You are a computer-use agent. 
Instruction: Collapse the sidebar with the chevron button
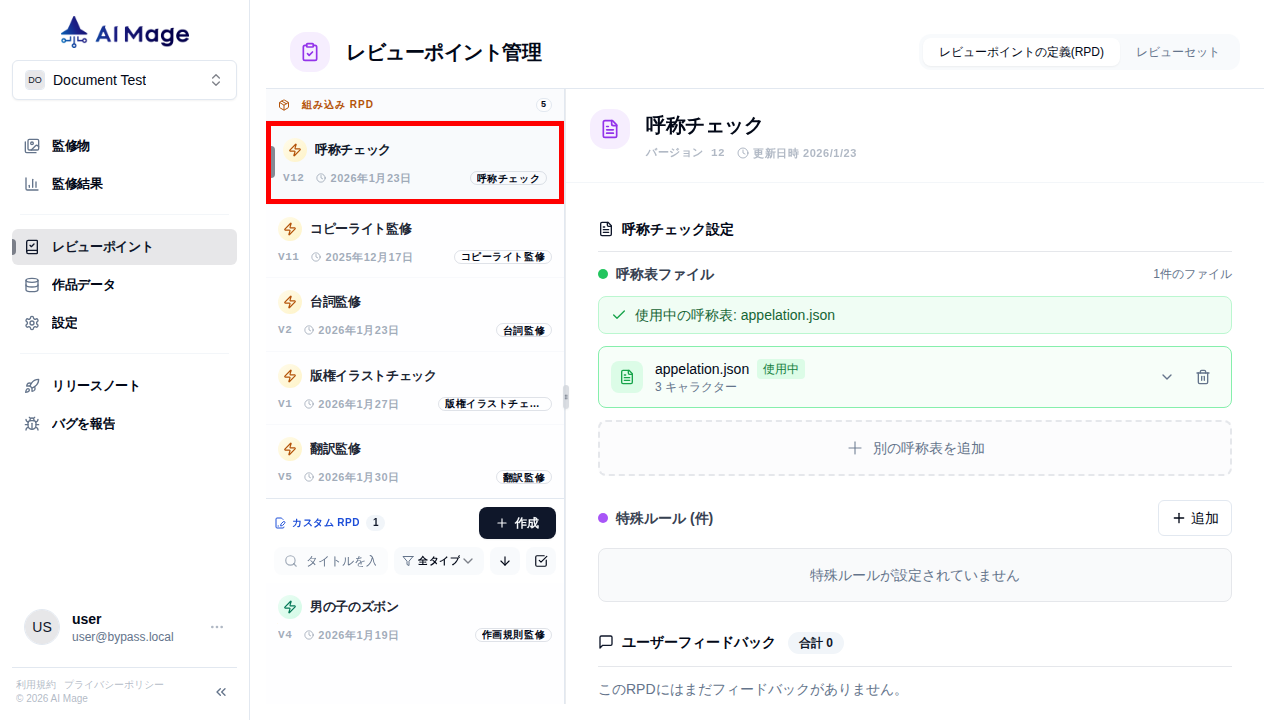tap(220, 691)
